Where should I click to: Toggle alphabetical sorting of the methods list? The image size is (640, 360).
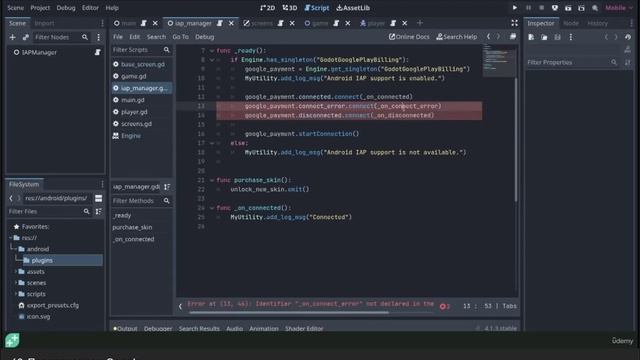167,187
